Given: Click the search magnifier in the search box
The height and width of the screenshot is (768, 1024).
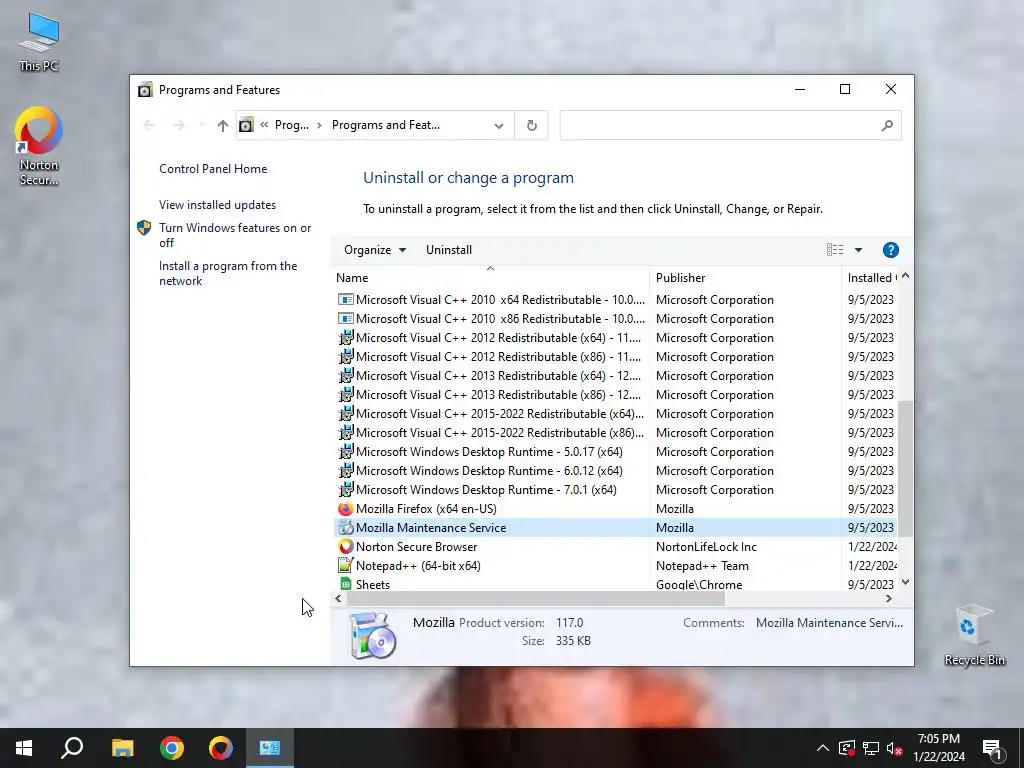Looking at the screenshot, I should pos(886,125).
